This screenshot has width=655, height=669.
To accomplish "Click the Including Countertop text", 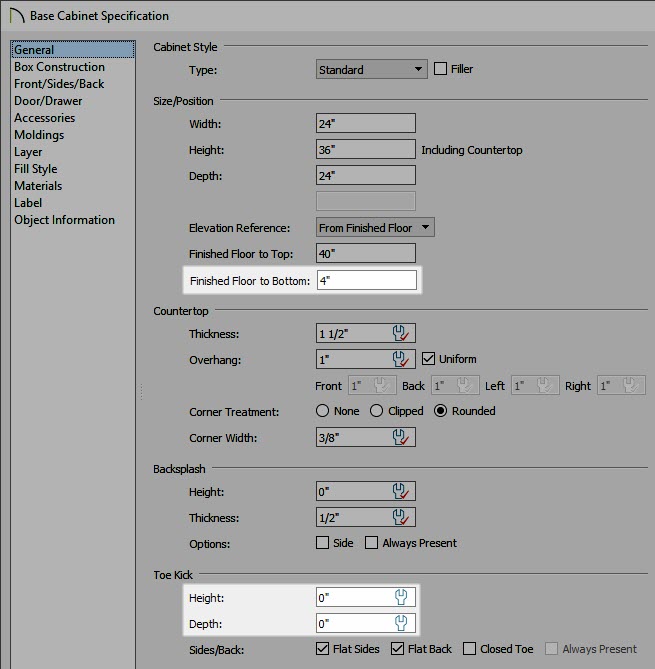I will coord(472,150).
